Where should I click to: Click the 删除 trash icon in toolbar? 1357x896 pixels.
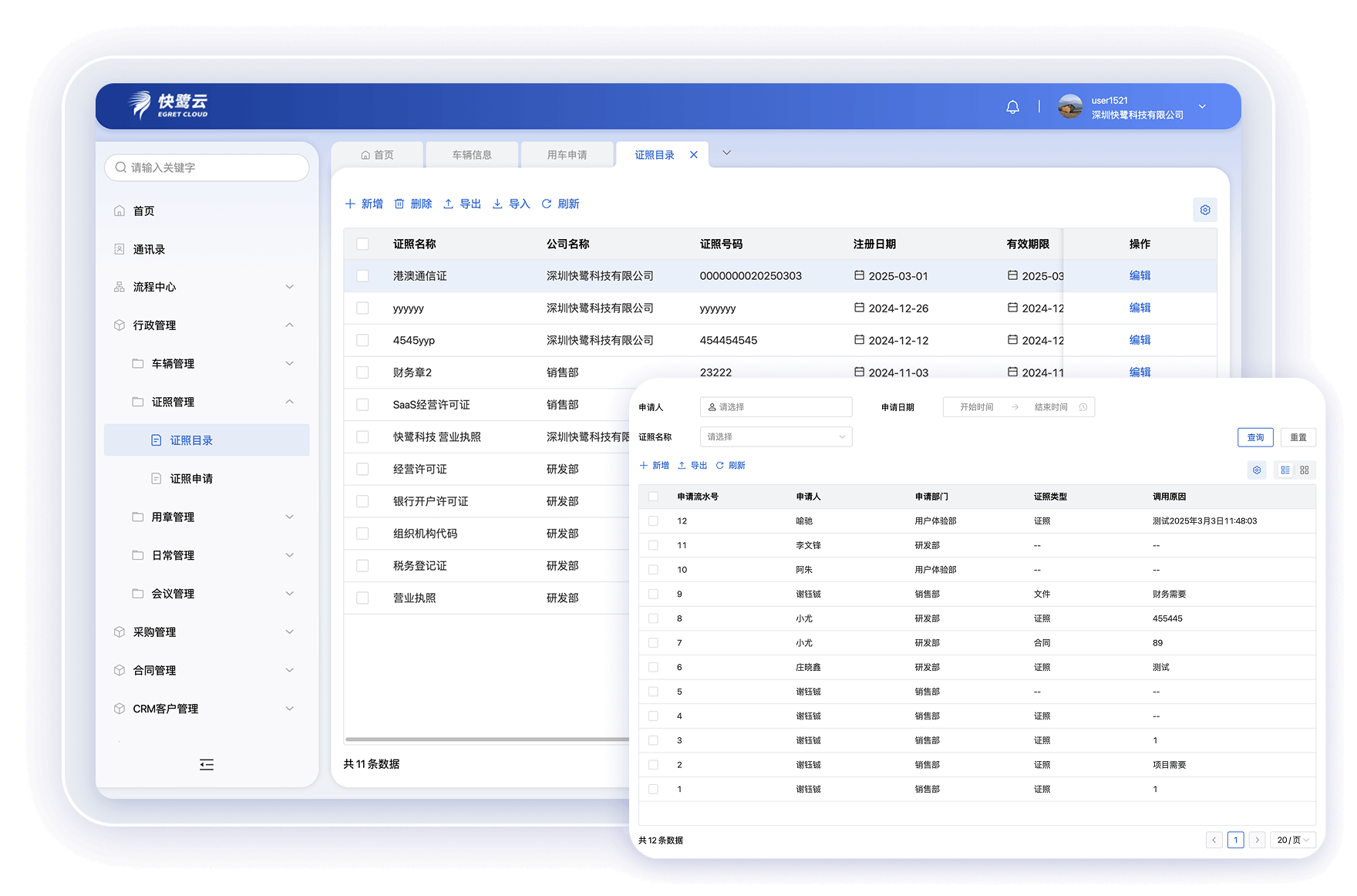click(x=399, y=204)
